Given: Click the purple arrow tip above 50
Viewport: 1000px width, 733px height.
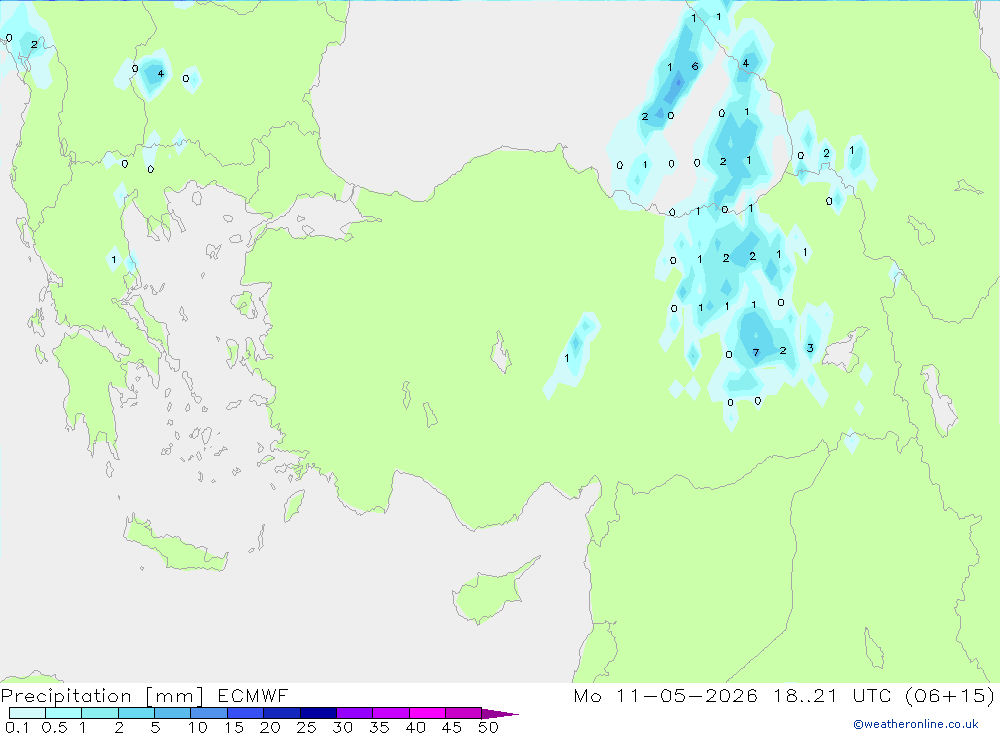Looking at the screenshot, I should (499, 714).
